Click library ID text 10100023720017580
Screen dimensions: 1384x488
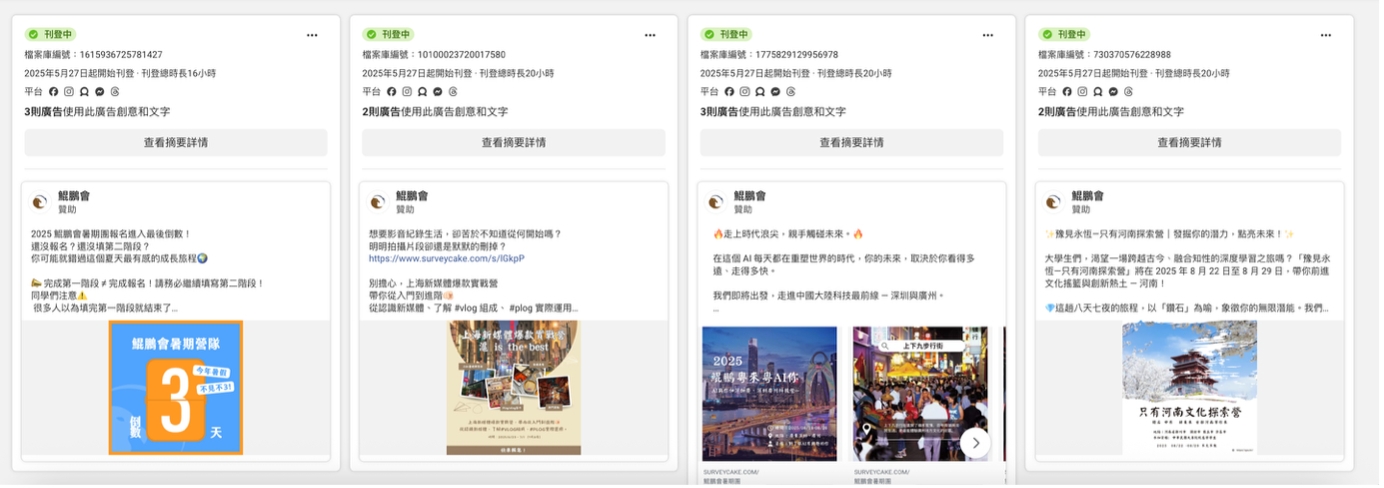pyautogui.click(x=434, y=55)
